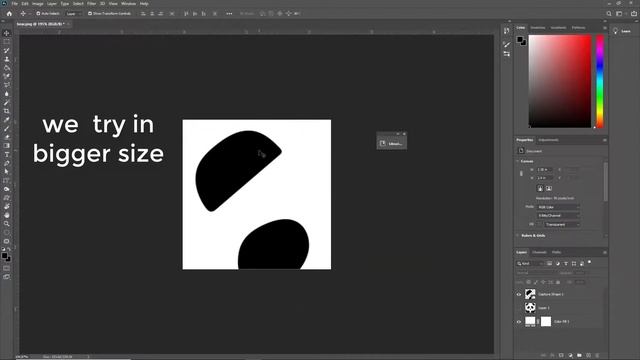This screenshot has width=640, height=360.
Task: Click the Share icon in the top-right corner
Action: [x=634, y=13]
